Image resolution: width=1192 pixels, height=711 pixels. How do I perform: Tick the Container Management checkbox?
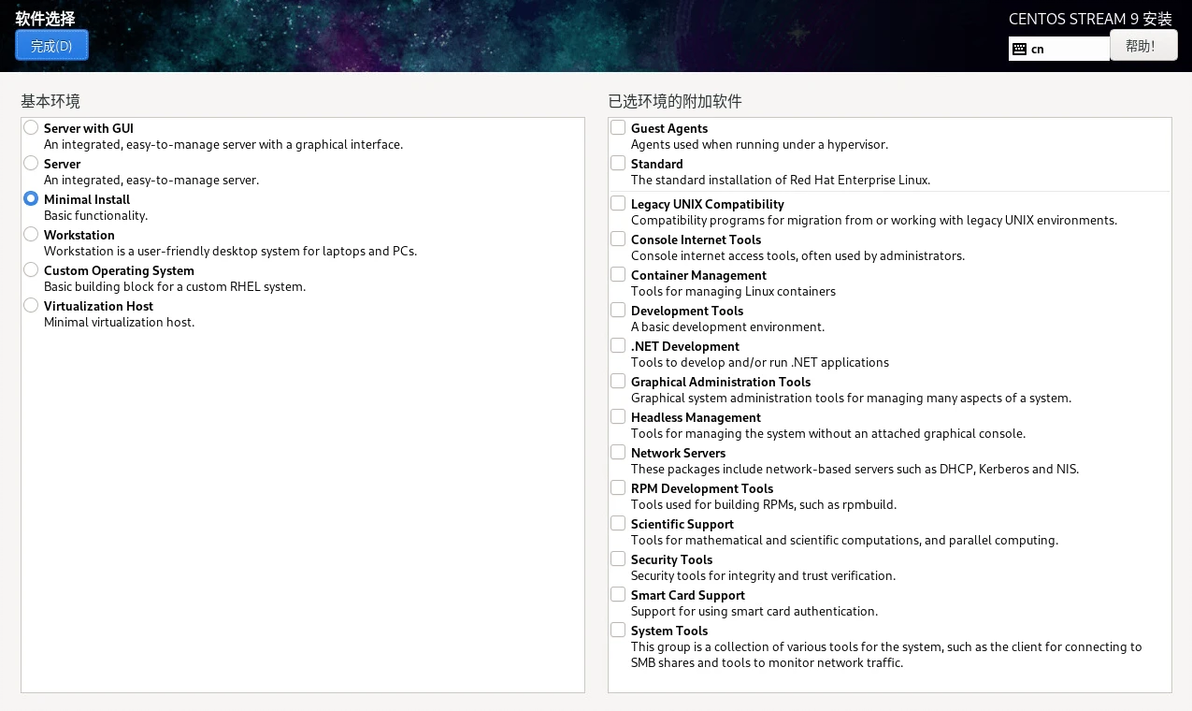618,275
